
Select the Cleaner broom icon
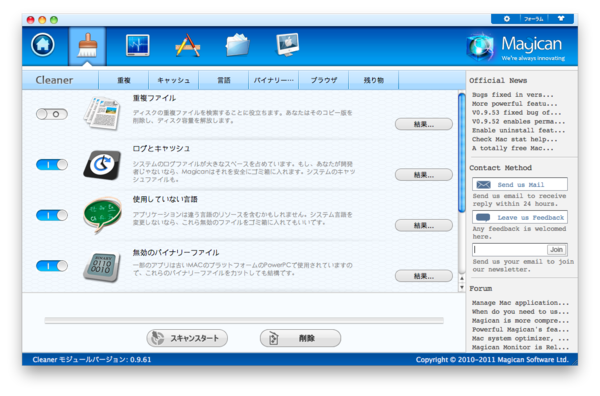coord(87,46)
